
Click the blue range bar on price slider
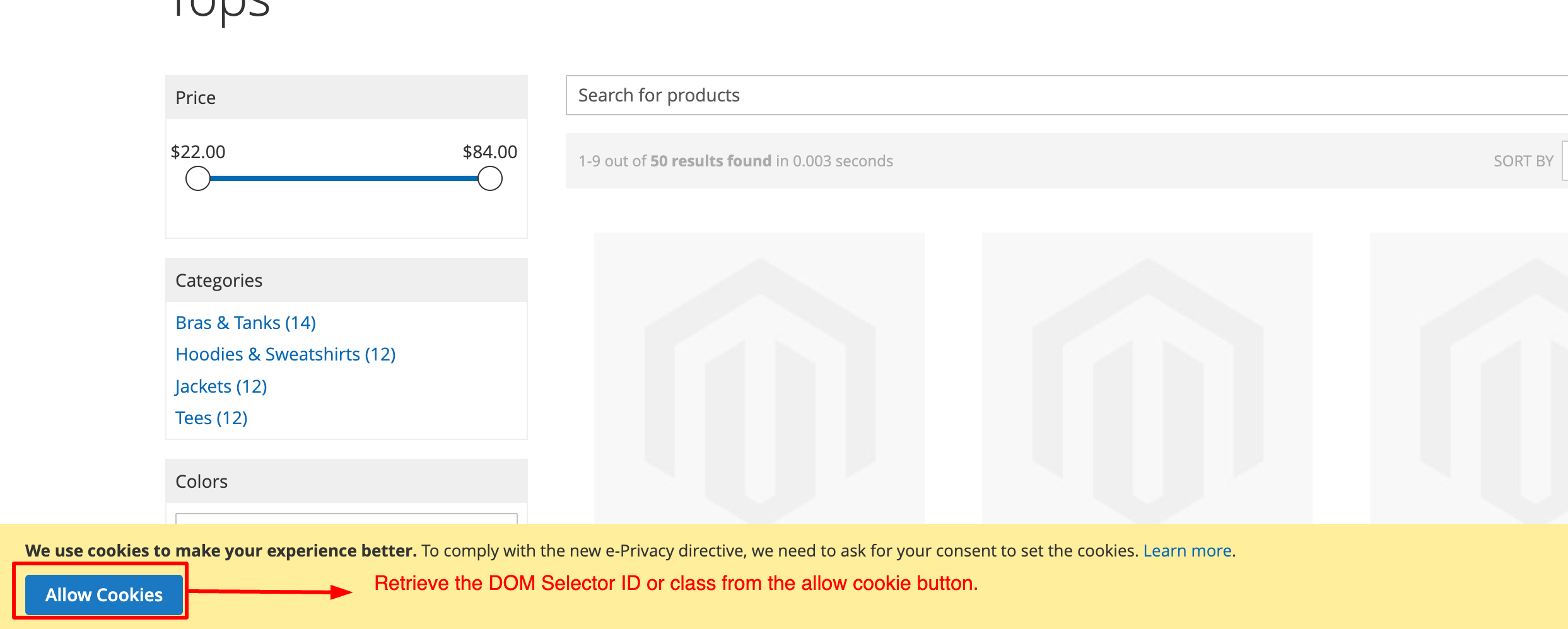pyautogui.click(x=344, y=178)
